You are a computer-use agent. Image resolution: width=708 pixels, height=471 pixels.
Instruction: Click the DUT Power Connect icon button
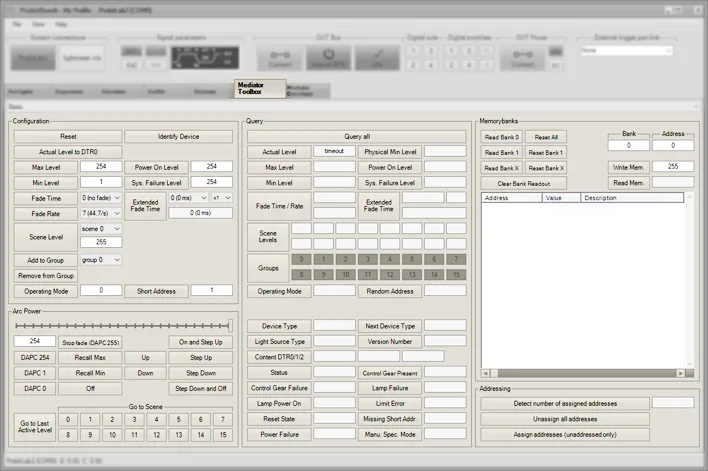point(522,58)
